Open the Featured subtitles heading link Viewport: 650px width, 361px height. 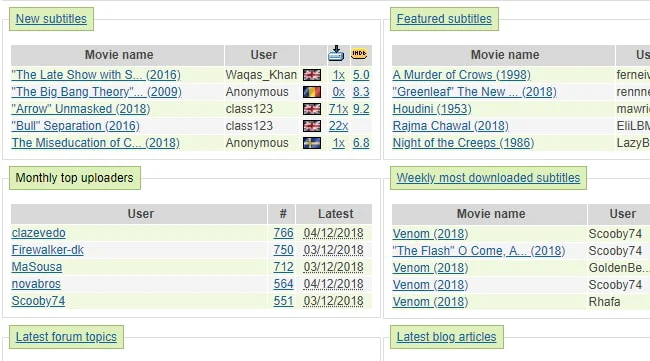click(x=444, y=19)
